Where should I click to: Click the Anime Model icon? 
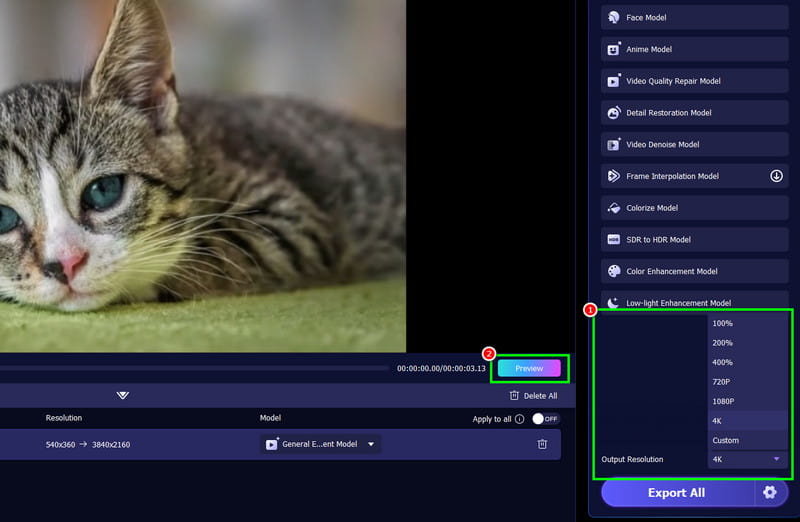click(x=613, y=49)
